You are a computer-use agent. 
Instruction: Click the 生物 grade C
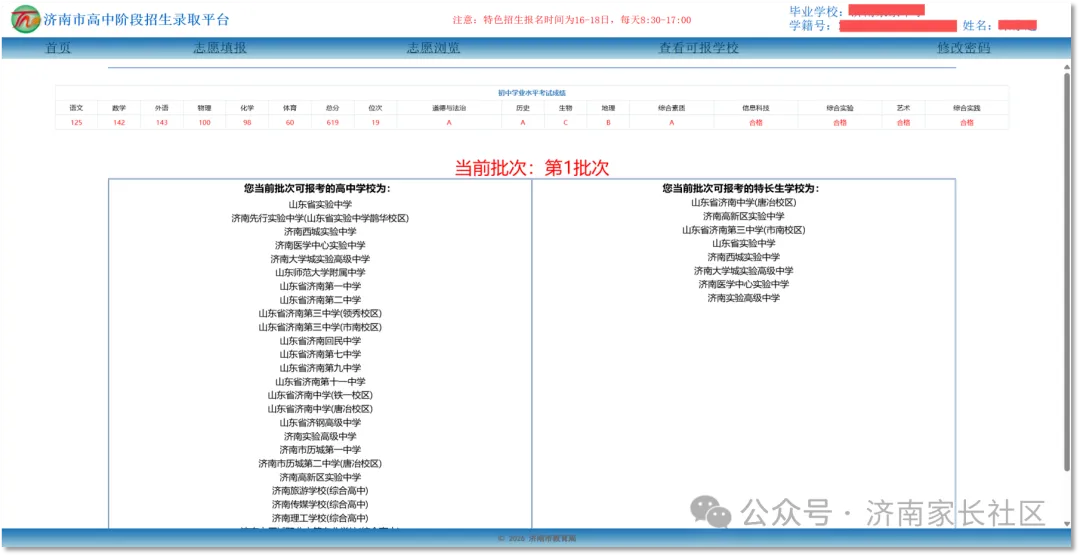click(x=565, y=123)
